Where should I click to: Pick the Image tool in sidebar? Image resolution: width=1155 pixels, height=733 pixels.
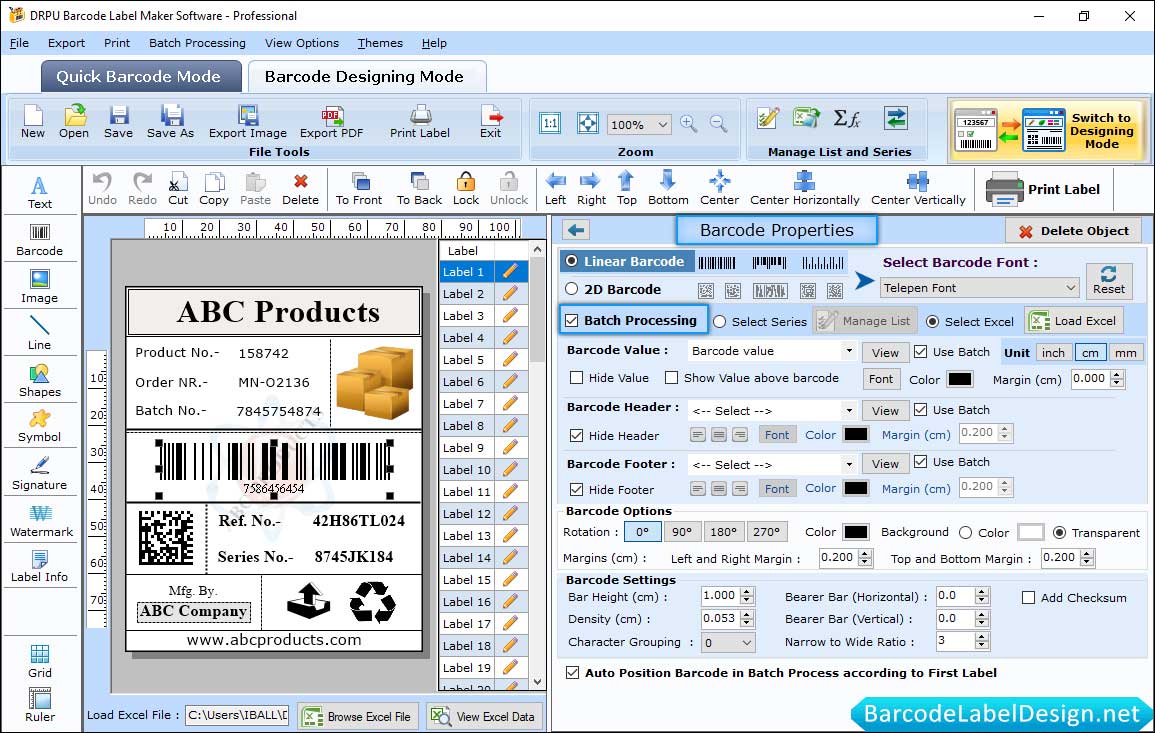click(39, 287)
